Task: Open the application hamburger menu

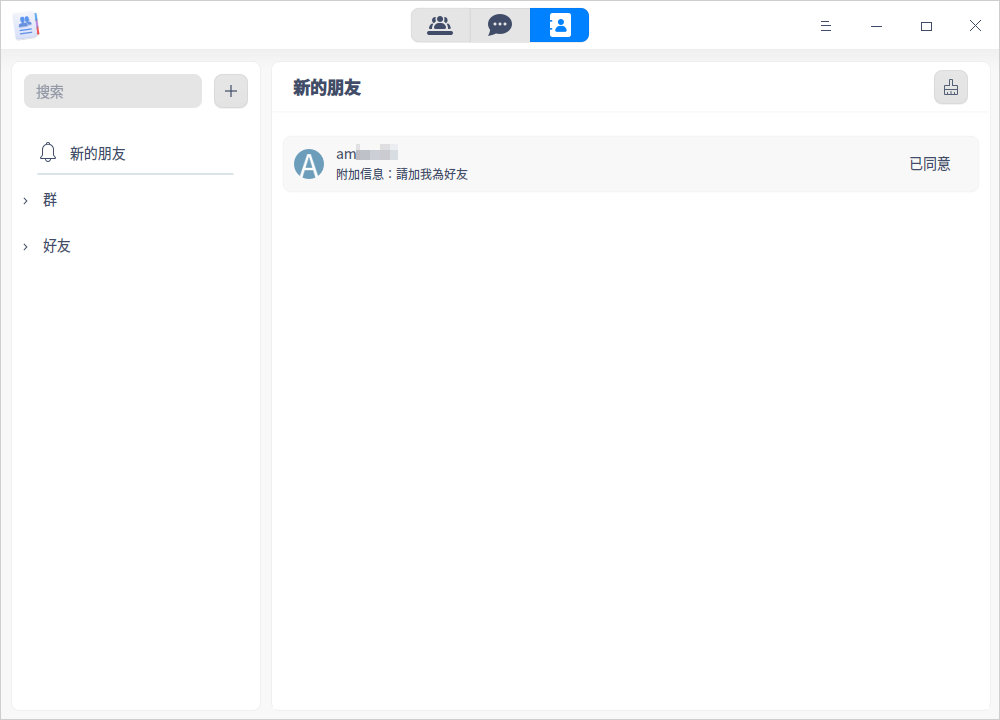Action: click(826, 26)
